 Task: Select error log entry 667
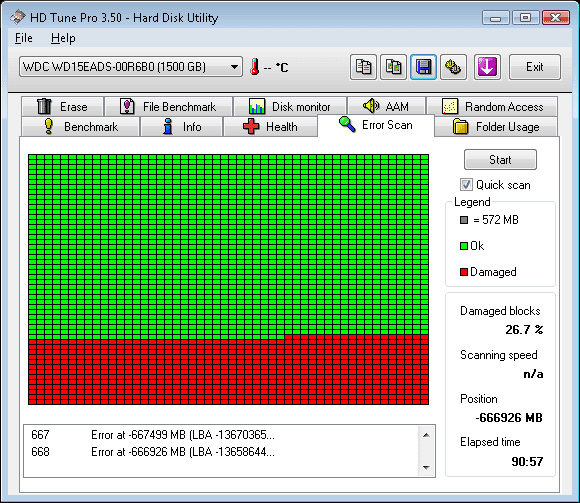click(221, 435)
